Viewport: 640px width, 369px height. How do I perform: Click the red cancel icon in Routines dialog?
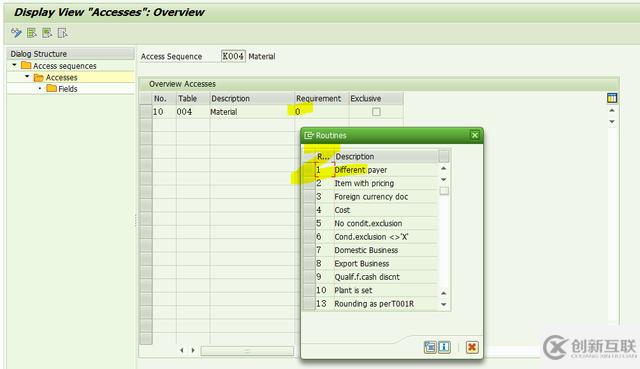click(472, 347)
